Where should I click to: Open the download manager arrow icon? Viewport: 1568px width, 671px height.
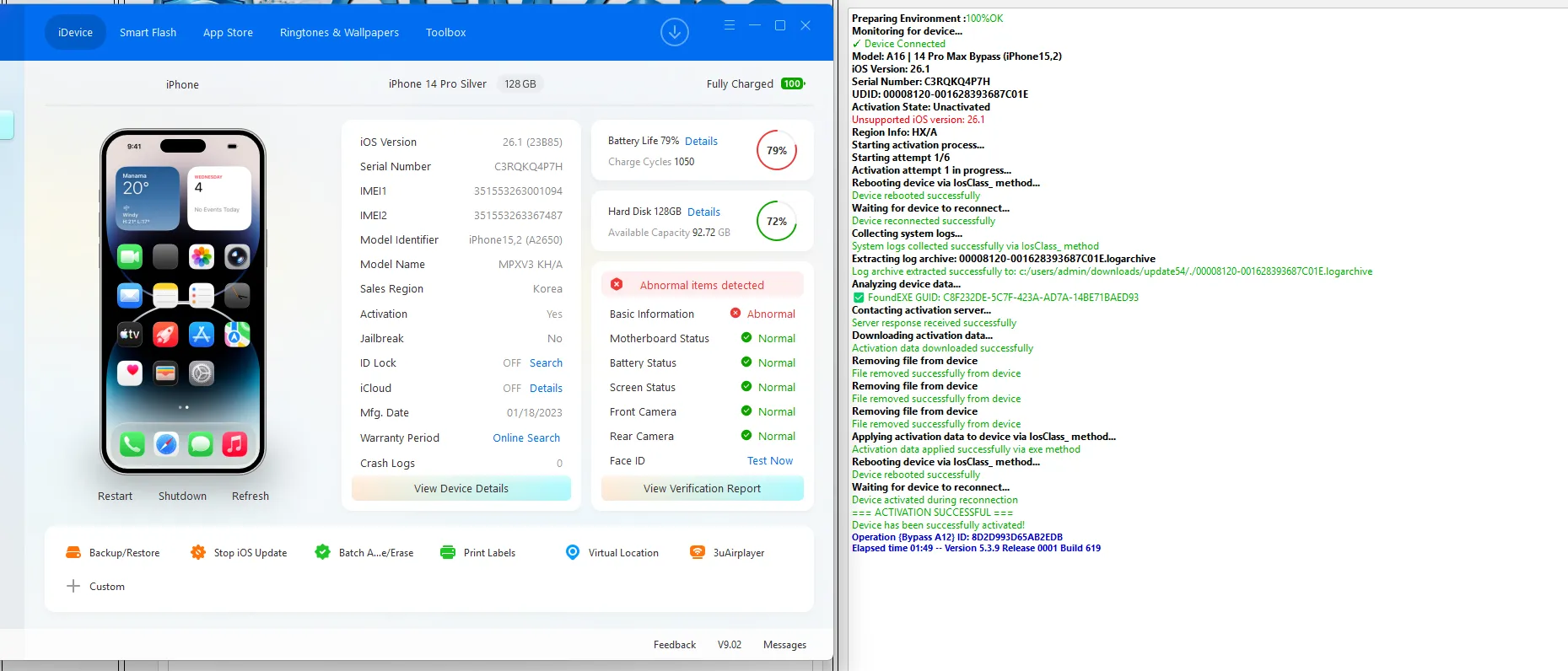[674, 33]
